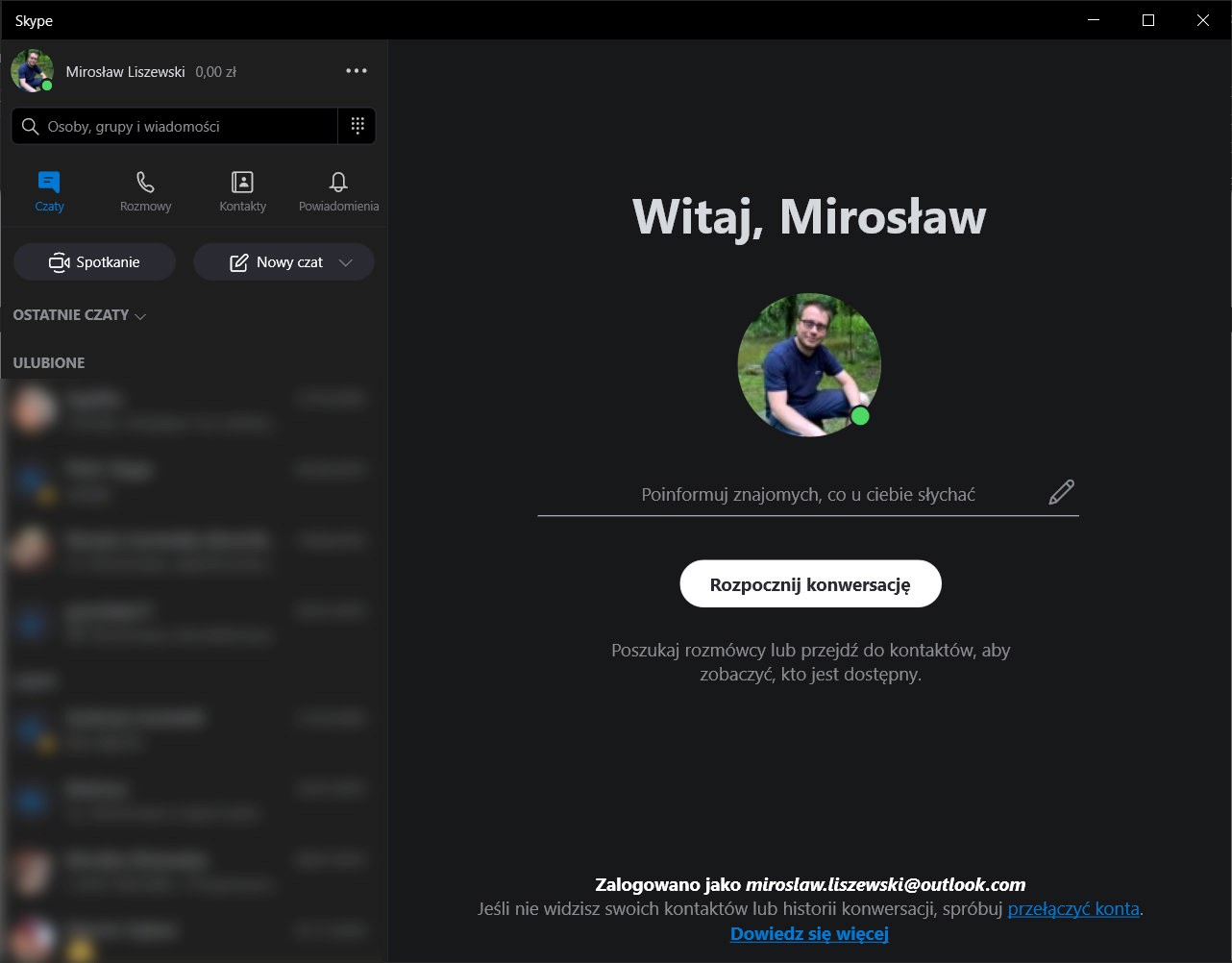Expand the Ostatnie czaty sort dropdown
Viewport: 1232px width, 963px height.
80,315
